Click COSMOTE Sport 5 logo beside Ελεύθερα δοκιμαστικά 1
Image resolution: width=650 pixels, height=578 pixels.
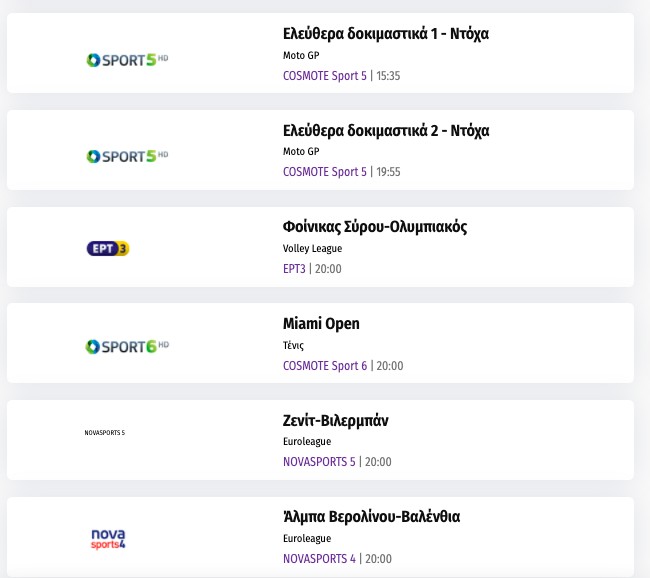(127, 60)
